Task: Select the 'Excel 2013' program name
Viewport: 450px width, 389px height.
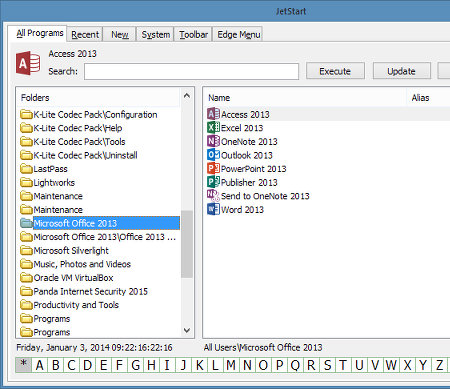Action: [x=242, y=128]
